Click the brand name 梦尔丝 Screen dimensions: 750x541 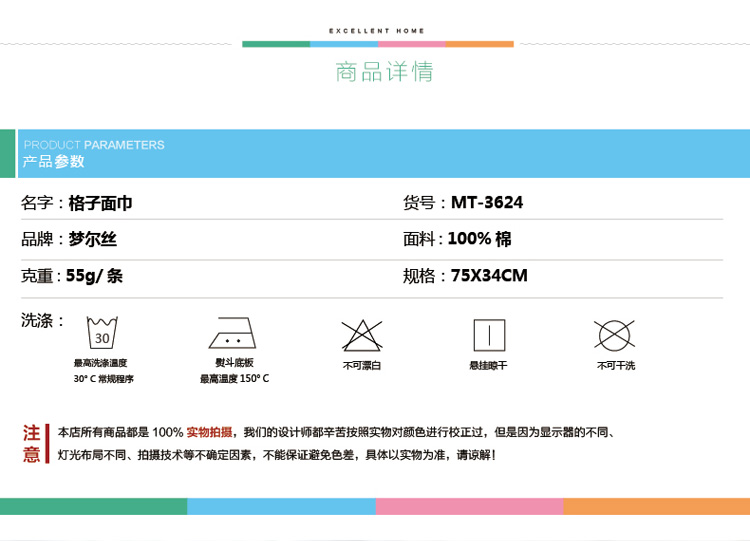click(x=93, y=239)
